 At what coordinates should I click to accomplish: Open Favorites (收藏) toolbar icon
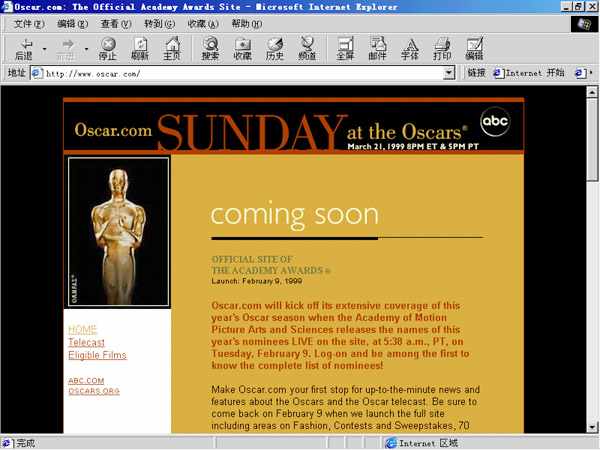242,47
